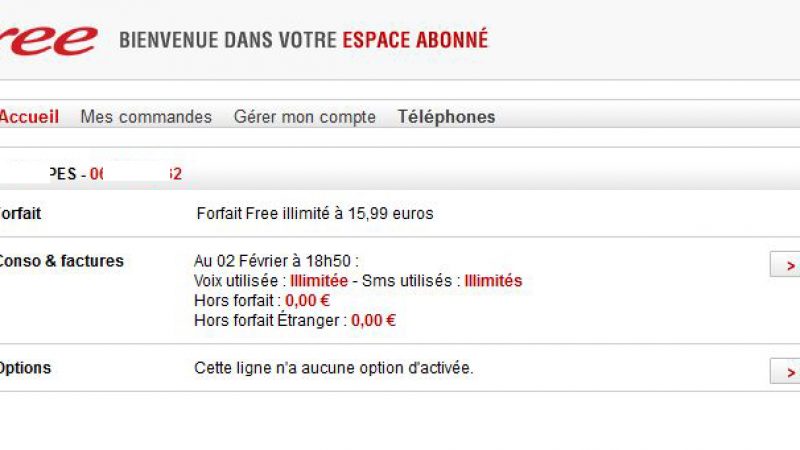Go to the Accueil tab
The height and width of the screenshot is (450, 800).
29,117
